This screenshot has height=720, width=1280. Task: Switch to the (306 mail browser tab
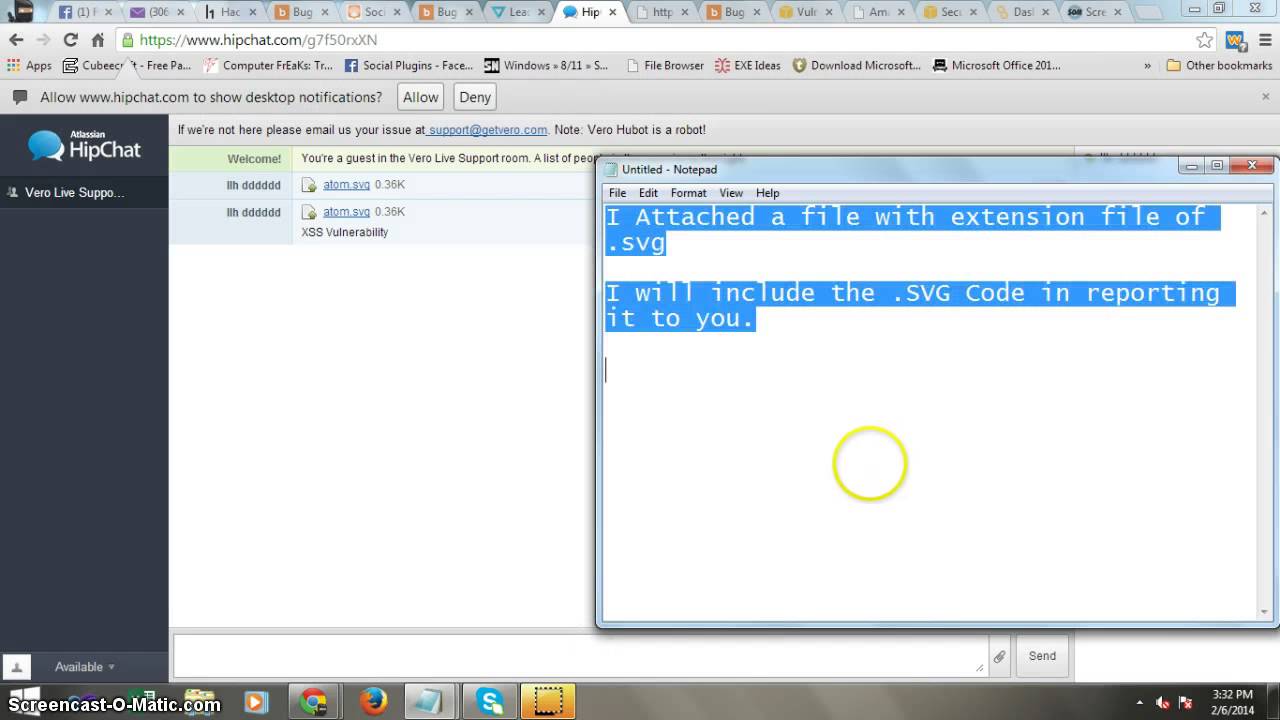[x=157, y=12]
